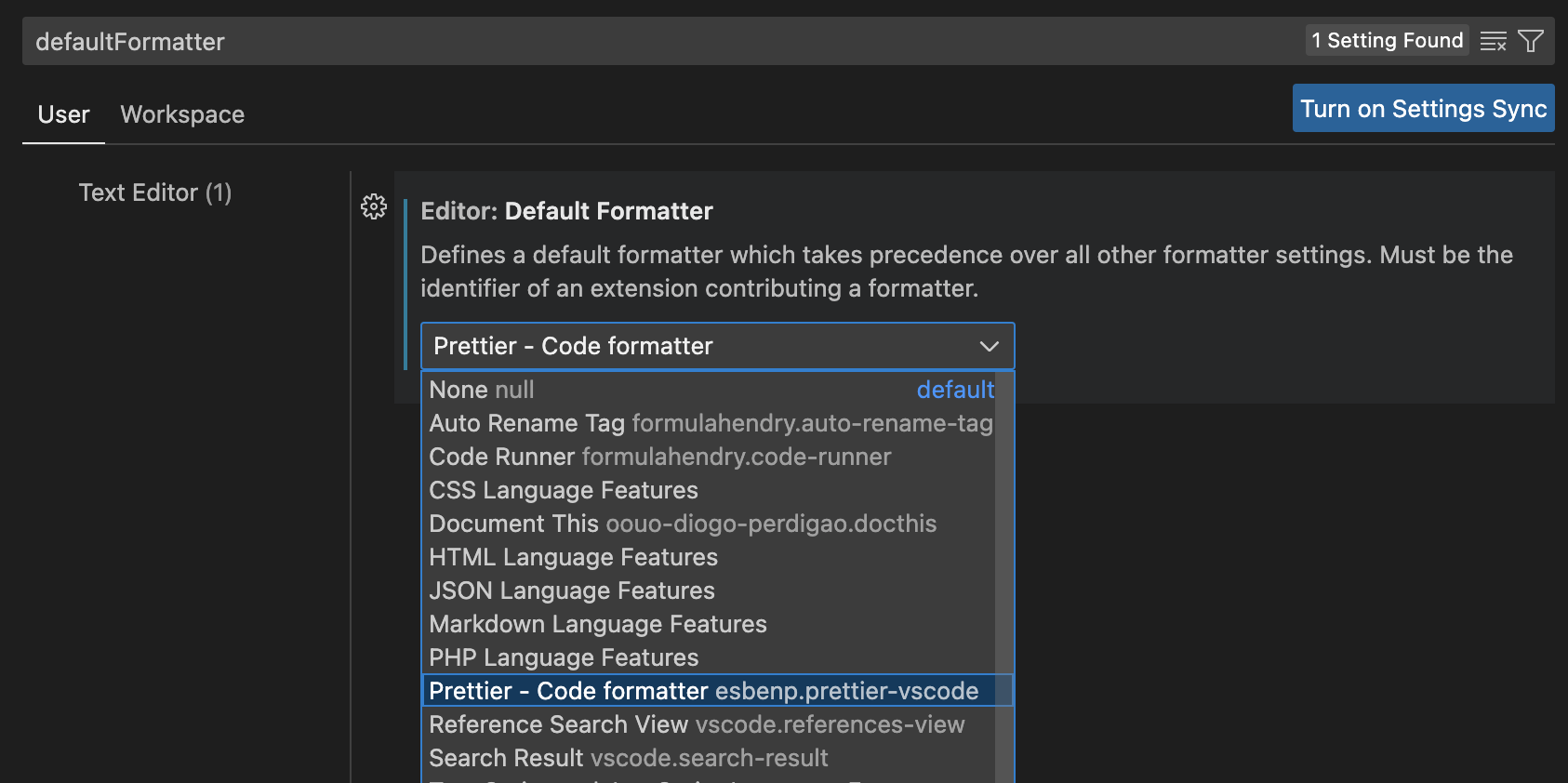The height and width of the screenshot is (783, 1568).
Task: Click the defaultFormatter search input field
Action: coord(651,42)
